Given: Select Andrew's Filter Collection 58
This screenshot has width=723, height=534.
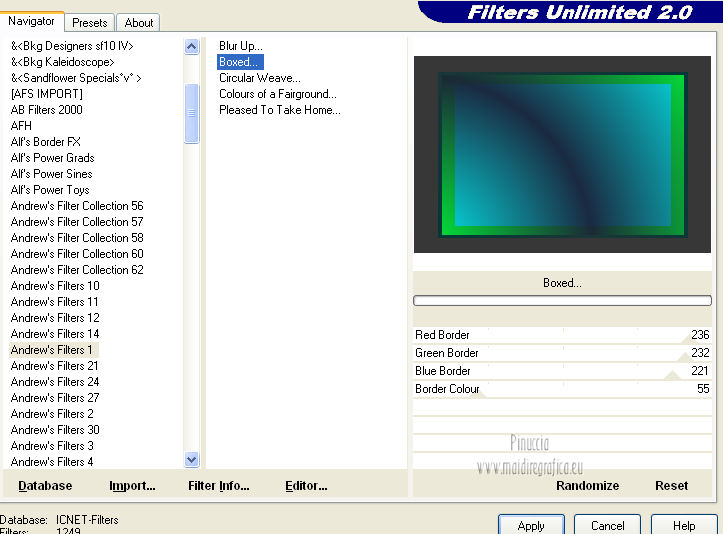Looking at the screenshot, I should coord(77,238).
